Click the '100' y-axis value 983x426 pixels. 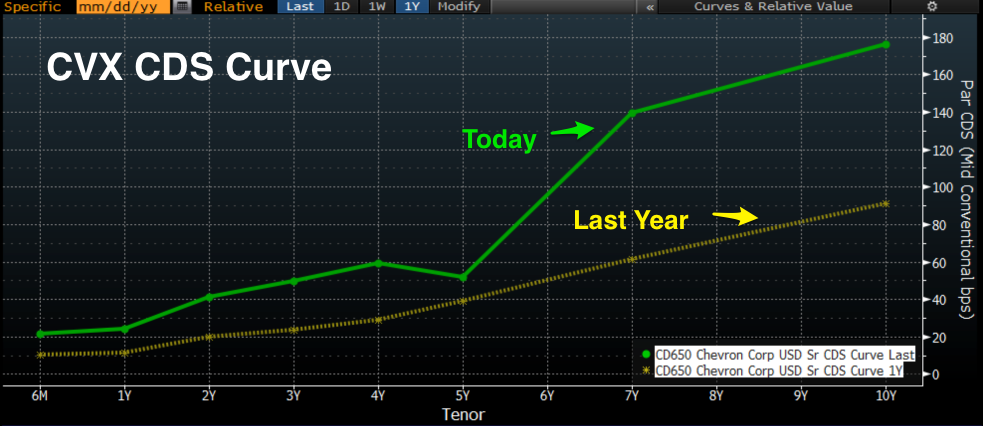943,188
